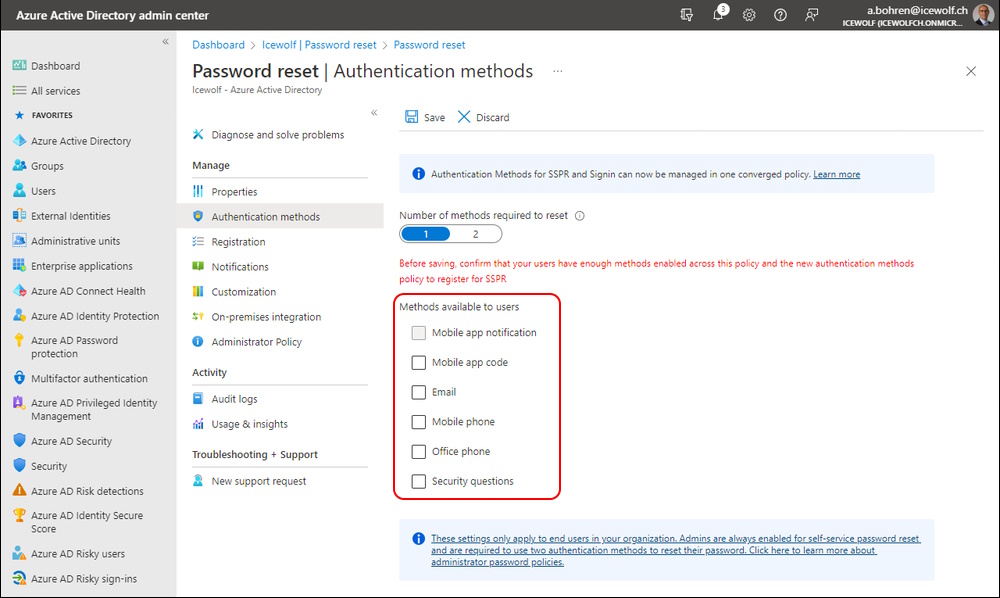The height and width of the screenshot is (598, 1000).
Task: Click the Discard button
Action: click(x=483, y=117)
